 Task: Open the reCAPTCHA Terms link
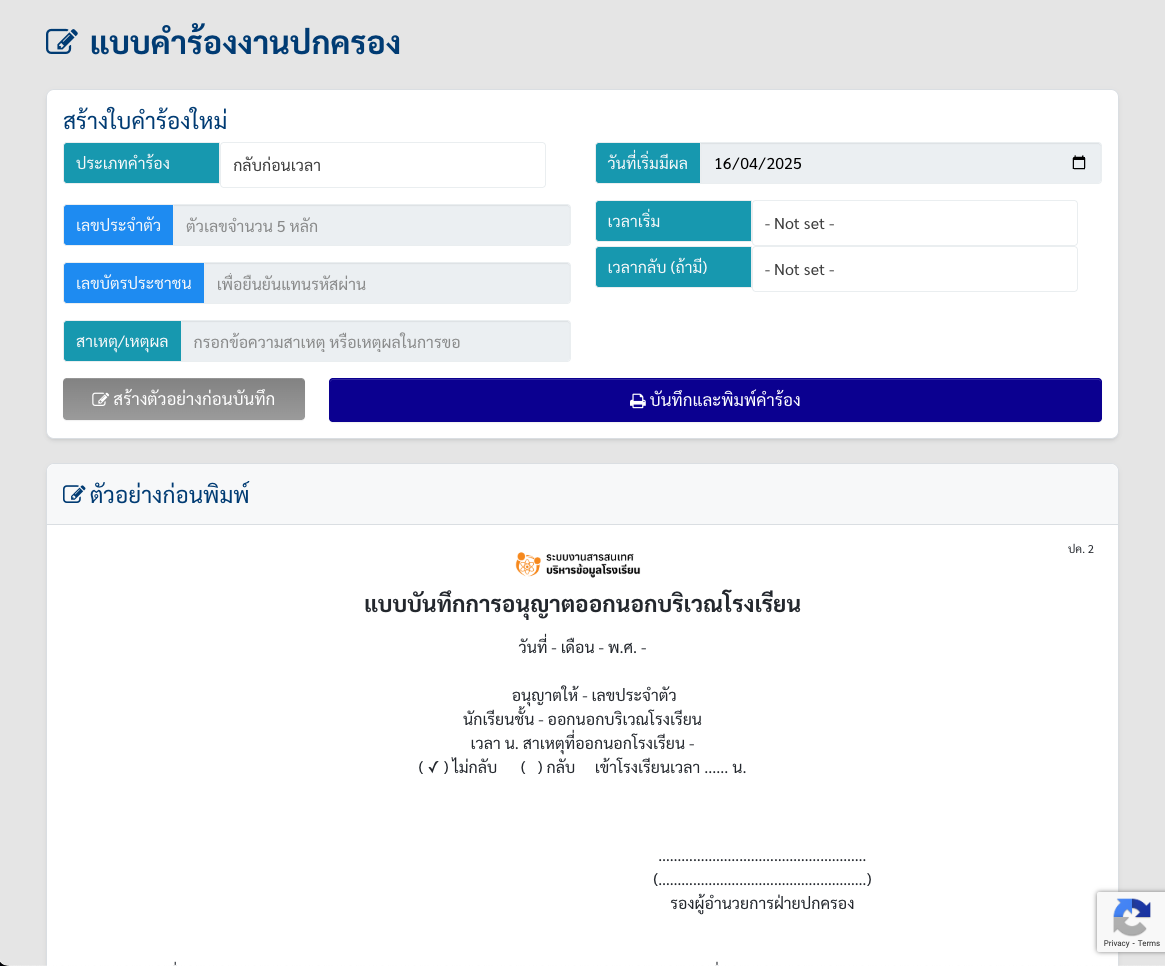tap(1149, 943)
